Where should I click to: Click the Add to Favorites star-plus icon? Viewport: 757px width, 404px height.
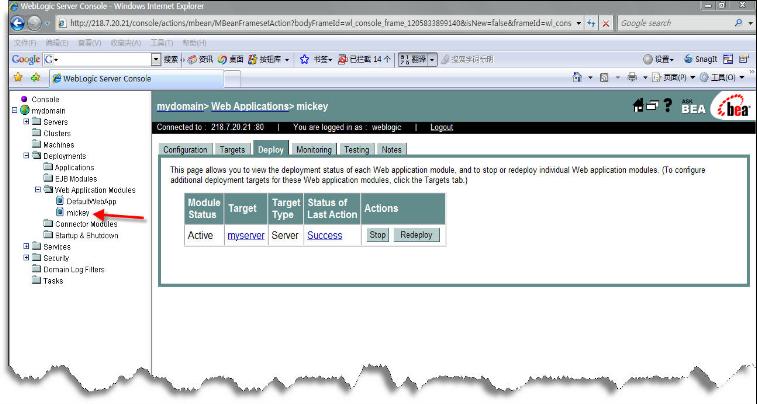tap(35, 77)
